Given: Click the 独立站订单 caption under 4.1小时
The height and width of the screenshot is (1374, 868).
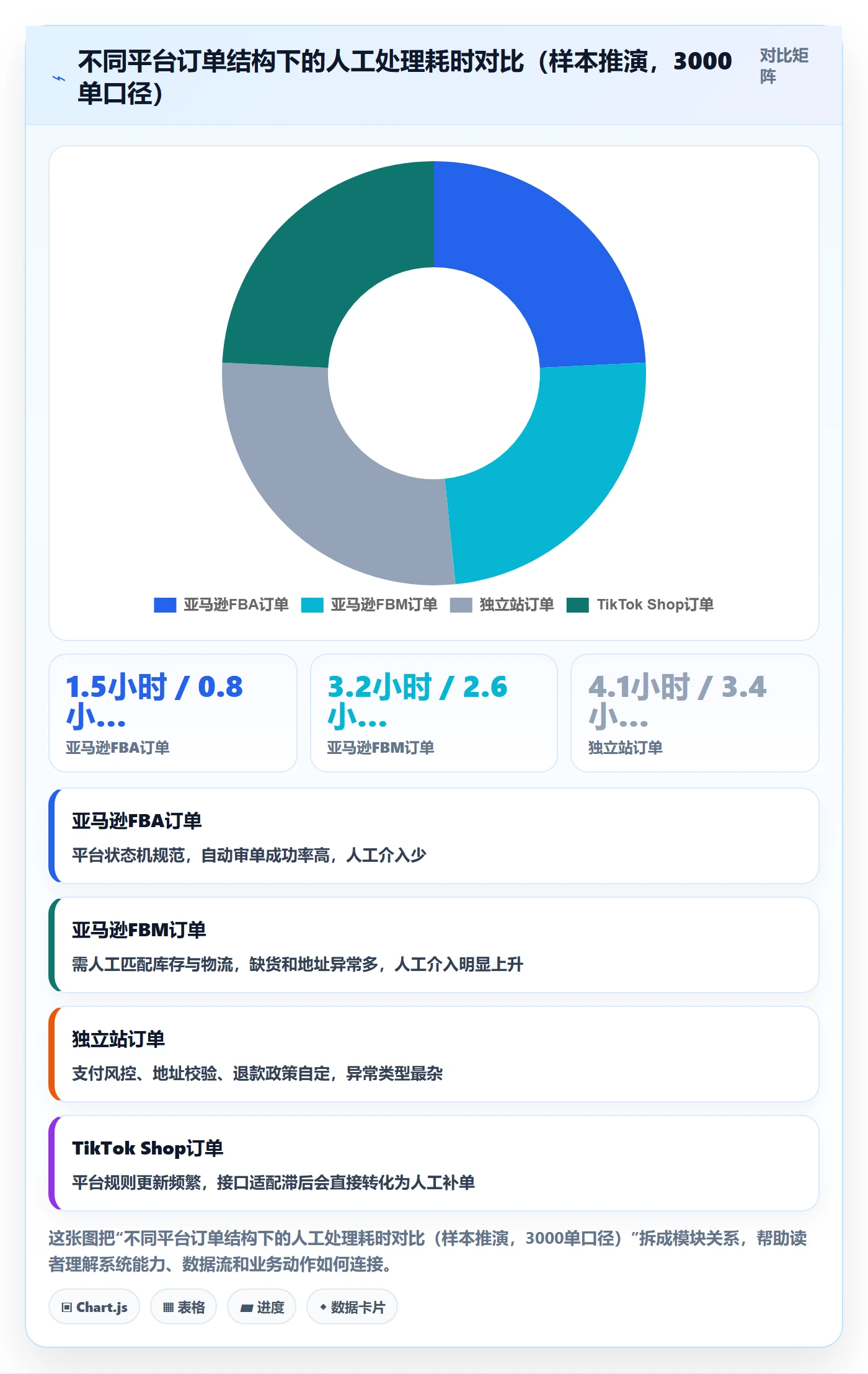Looking at the screenshot, I should 626,748.
